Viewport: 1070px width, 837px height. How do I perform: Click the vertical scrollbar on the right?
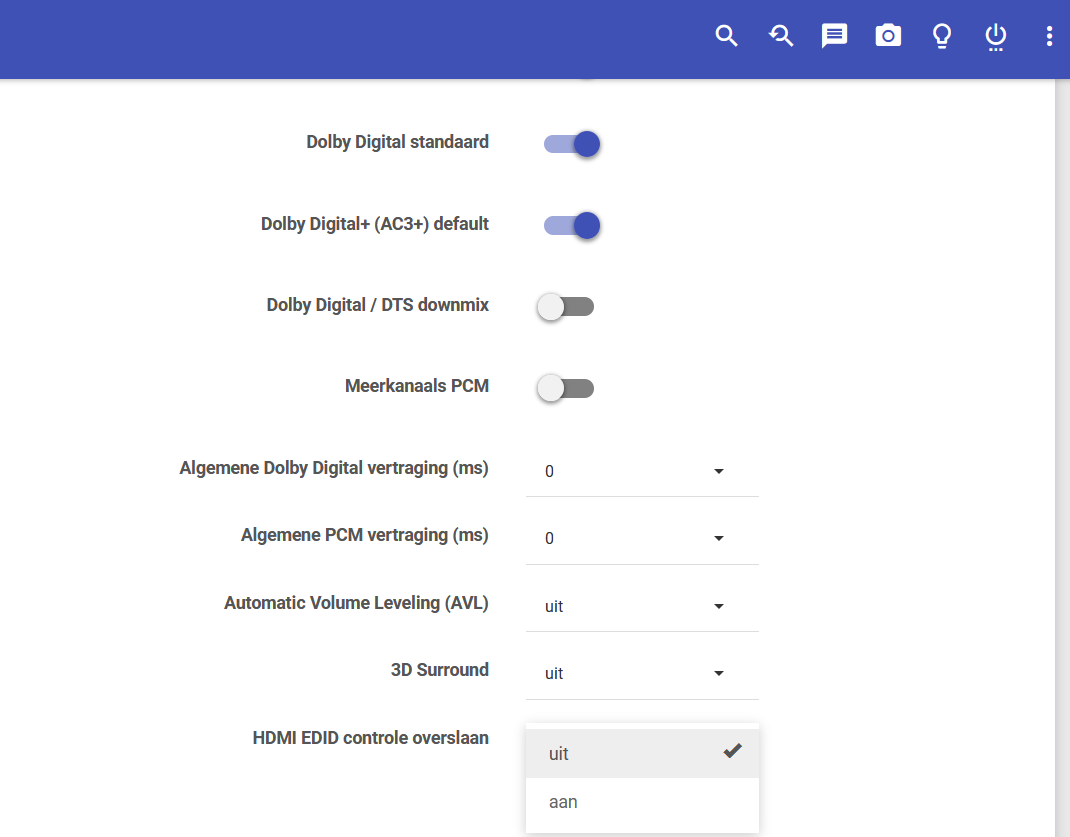point(1062,458)
